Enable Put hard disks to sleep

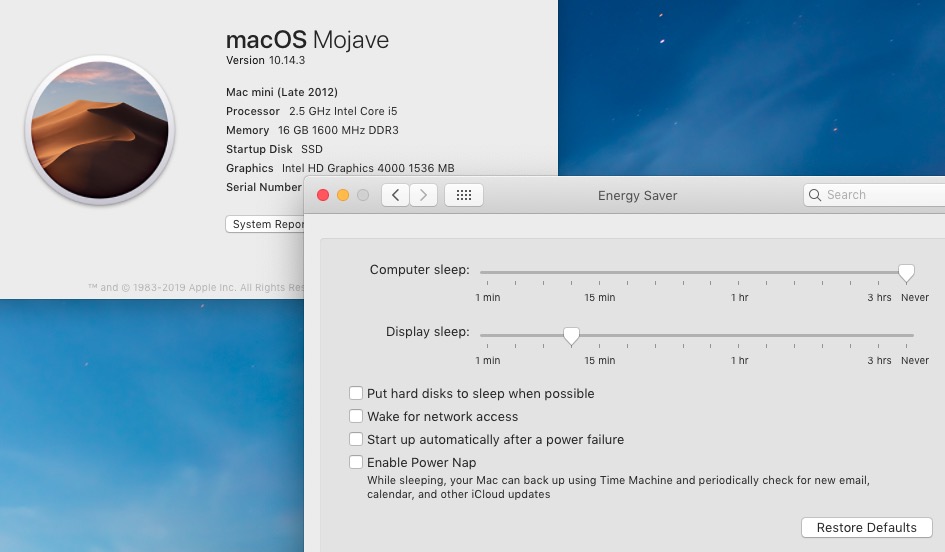coord(356,394)
